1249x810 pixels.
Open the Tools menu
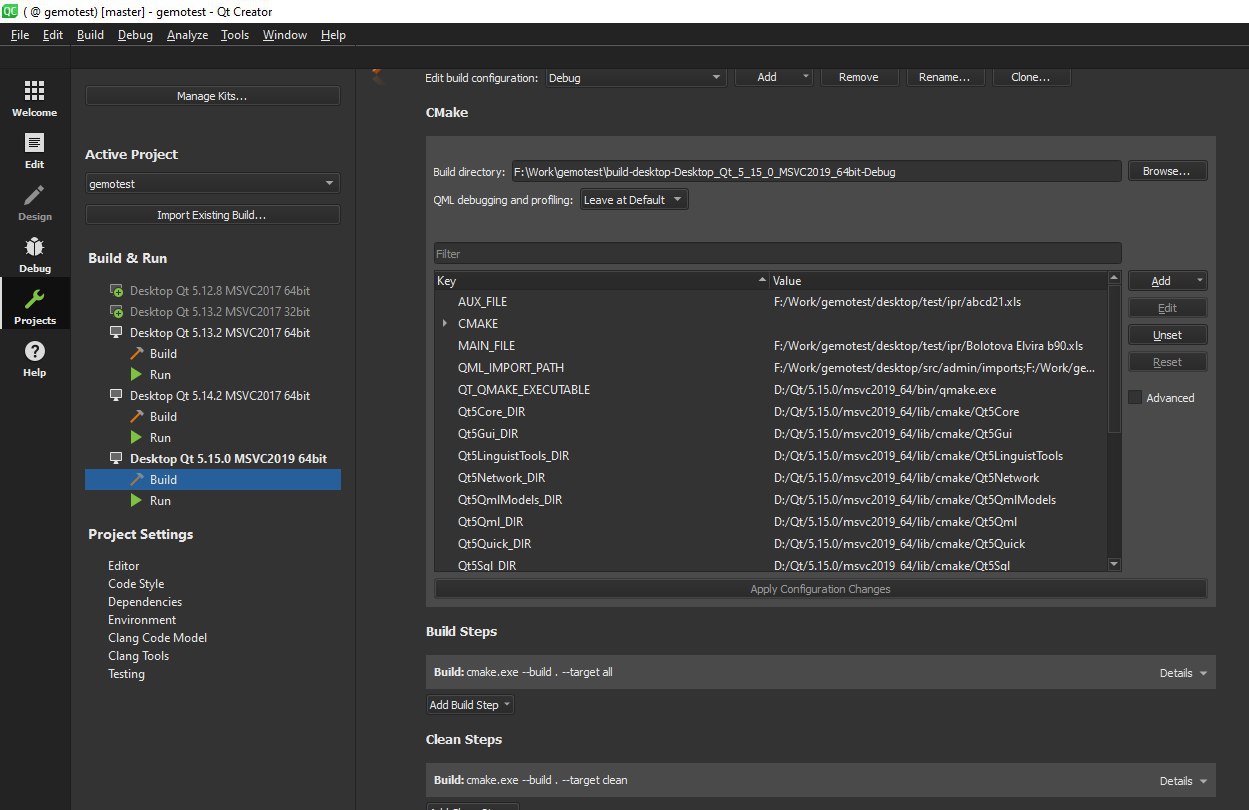coord(235,35)
